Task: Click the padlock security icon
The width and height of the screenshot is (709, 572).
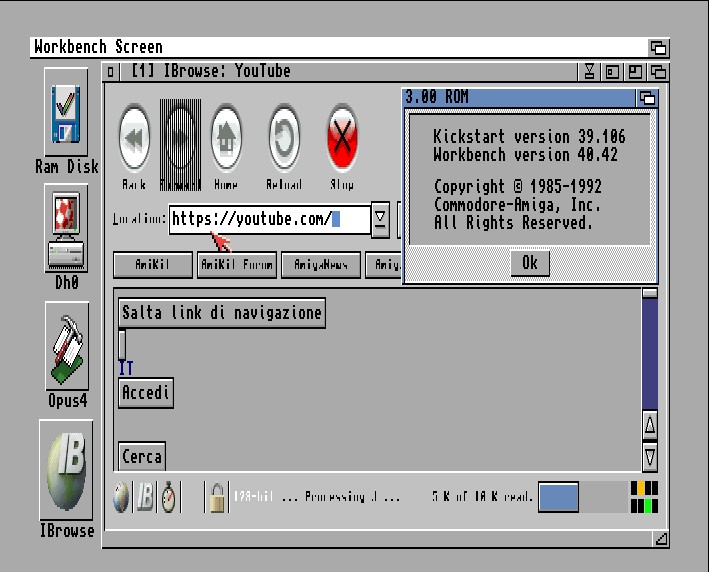Action: pyautogui.click(x=215, y=497)
